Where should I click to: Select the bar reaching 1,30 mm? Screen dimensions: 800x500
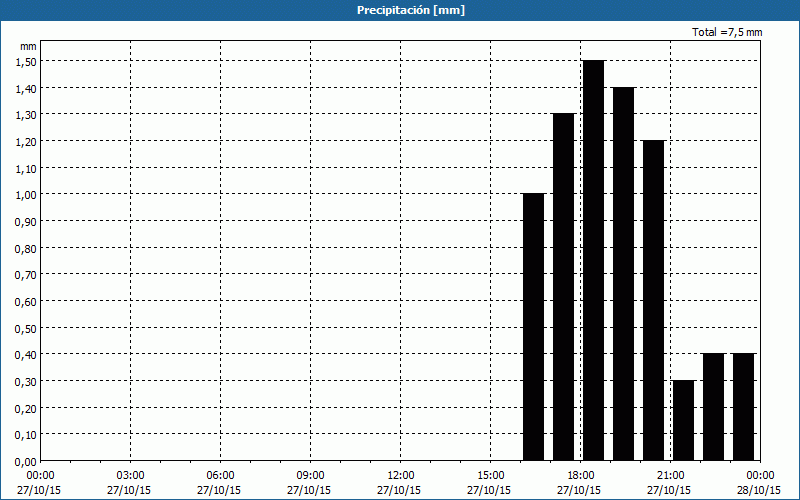click(x=563, y=287)
